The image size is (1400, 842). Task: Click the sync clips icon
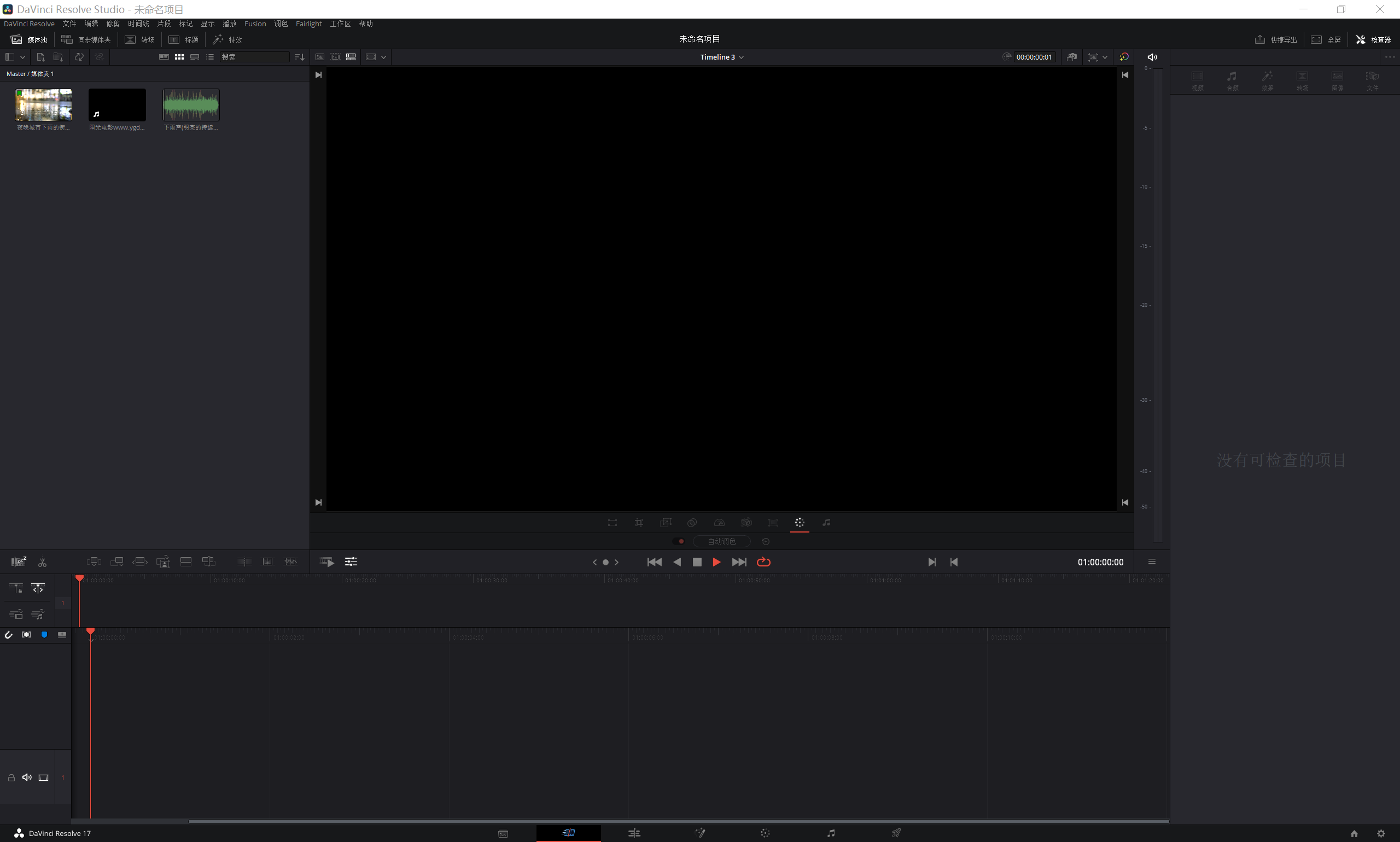(x=79, y=57)
